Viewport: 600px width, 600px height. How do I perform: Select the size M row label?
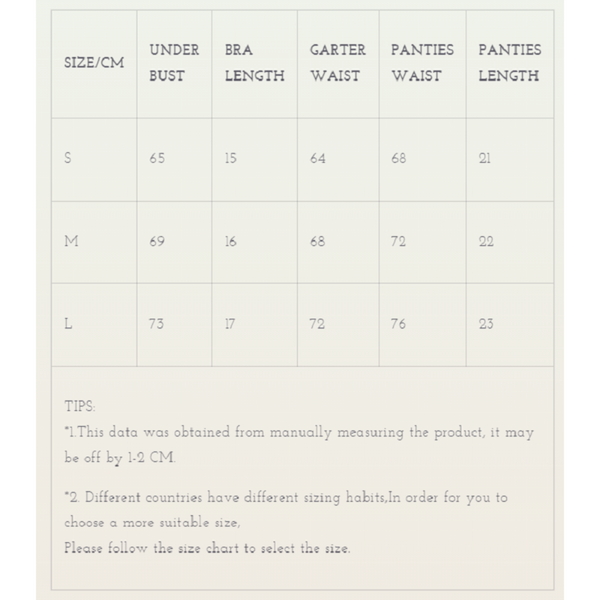[x=70, y=242]
